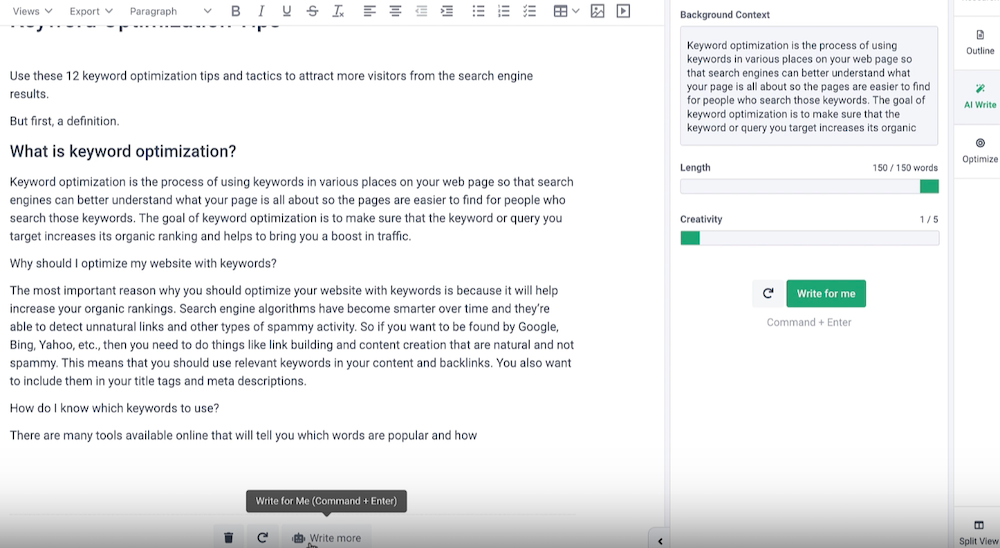Screen dimensions: 1000x548
Task: Click the heading 'What is keyword optimization?'
Action: pos(122,151)
